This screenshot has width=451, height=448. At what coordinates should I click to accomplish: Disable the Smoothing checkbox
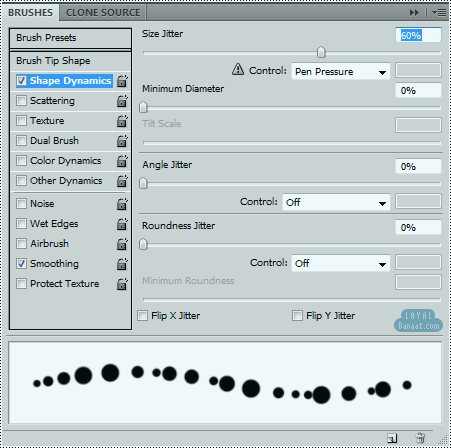21,263
